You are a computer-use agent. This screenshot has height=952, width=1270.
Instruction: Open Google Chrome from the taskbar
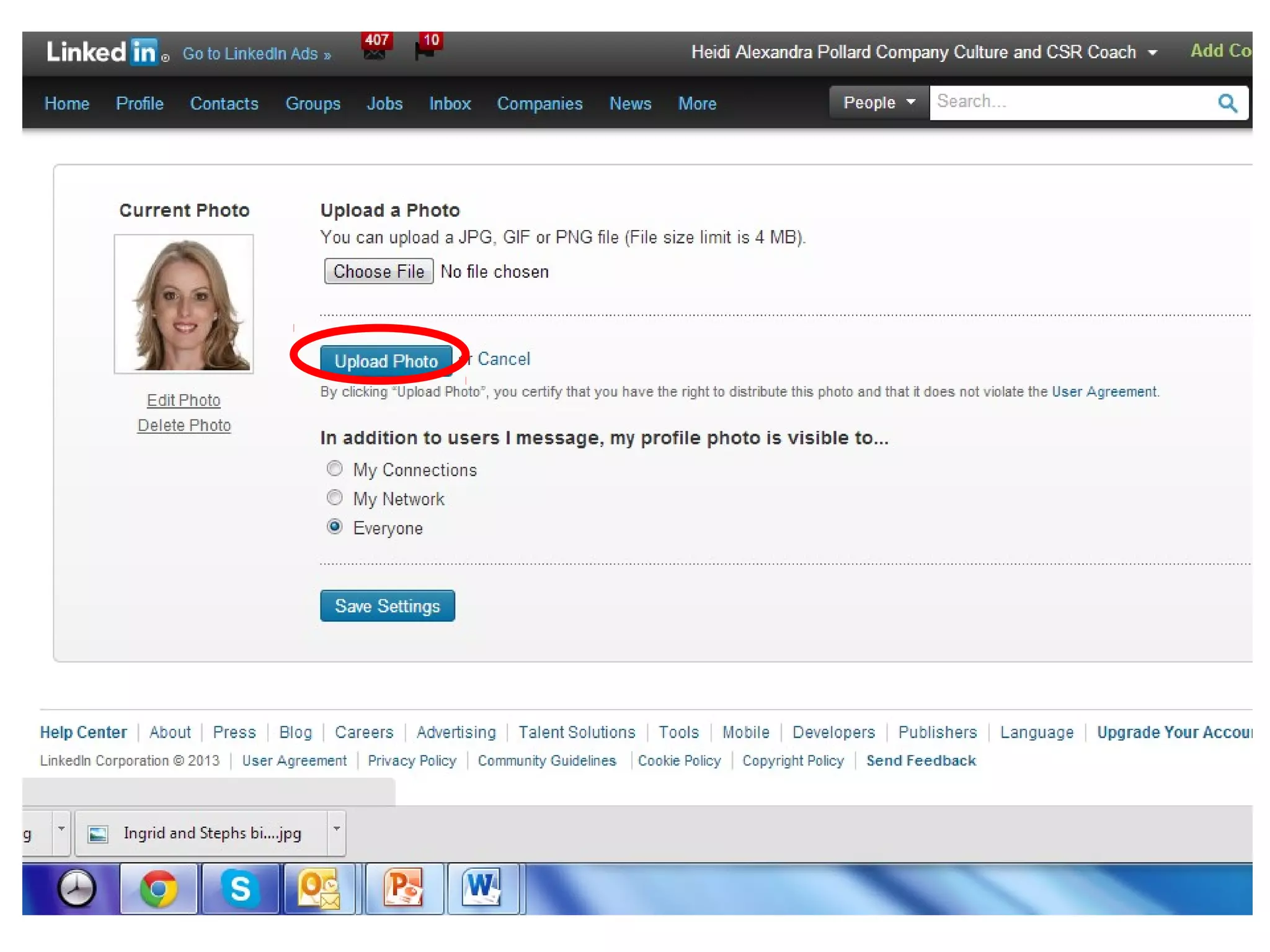159,889
